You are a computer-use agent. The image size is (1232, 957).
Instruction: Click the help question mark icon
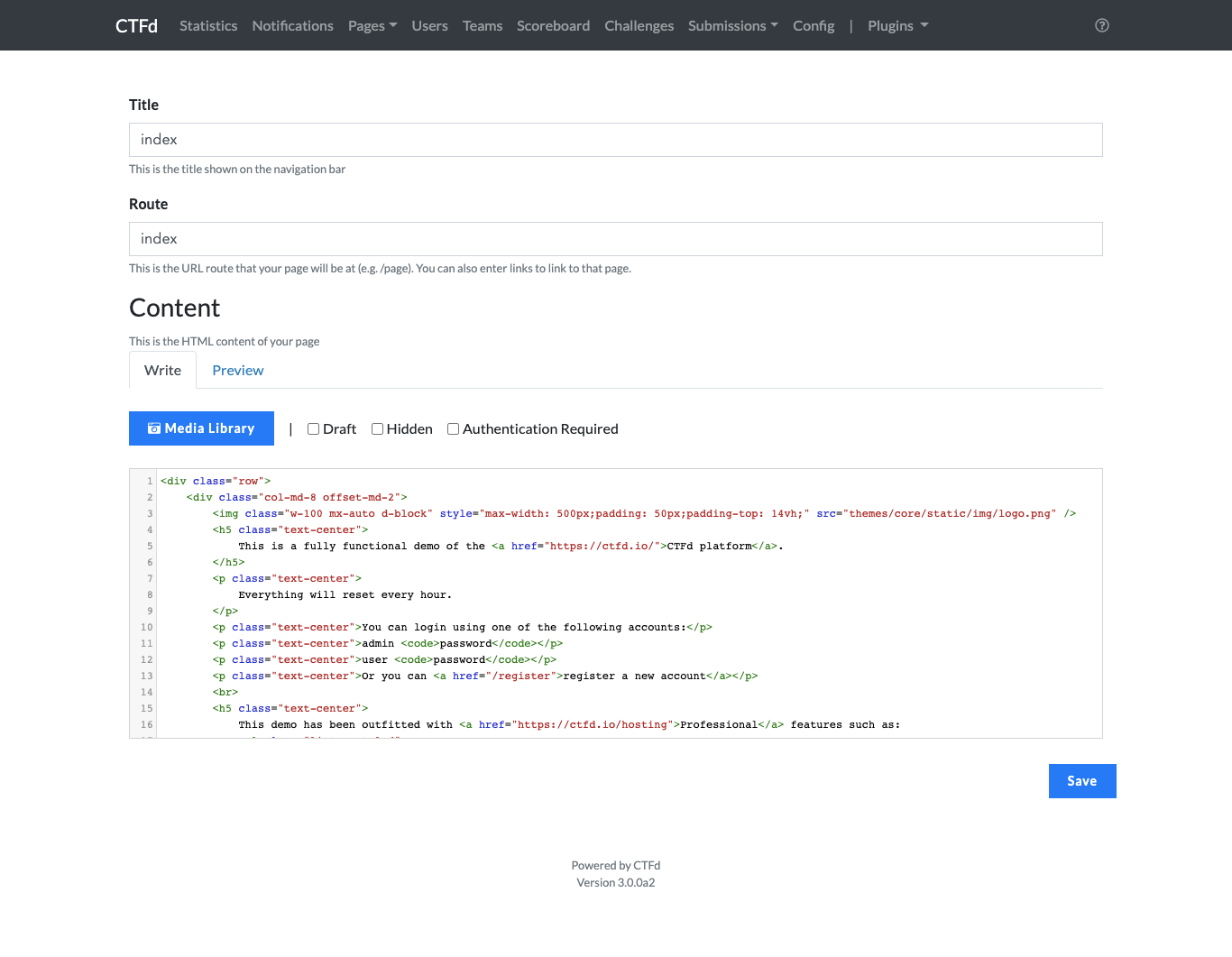pyautogui.click(x=1101, y=25)
